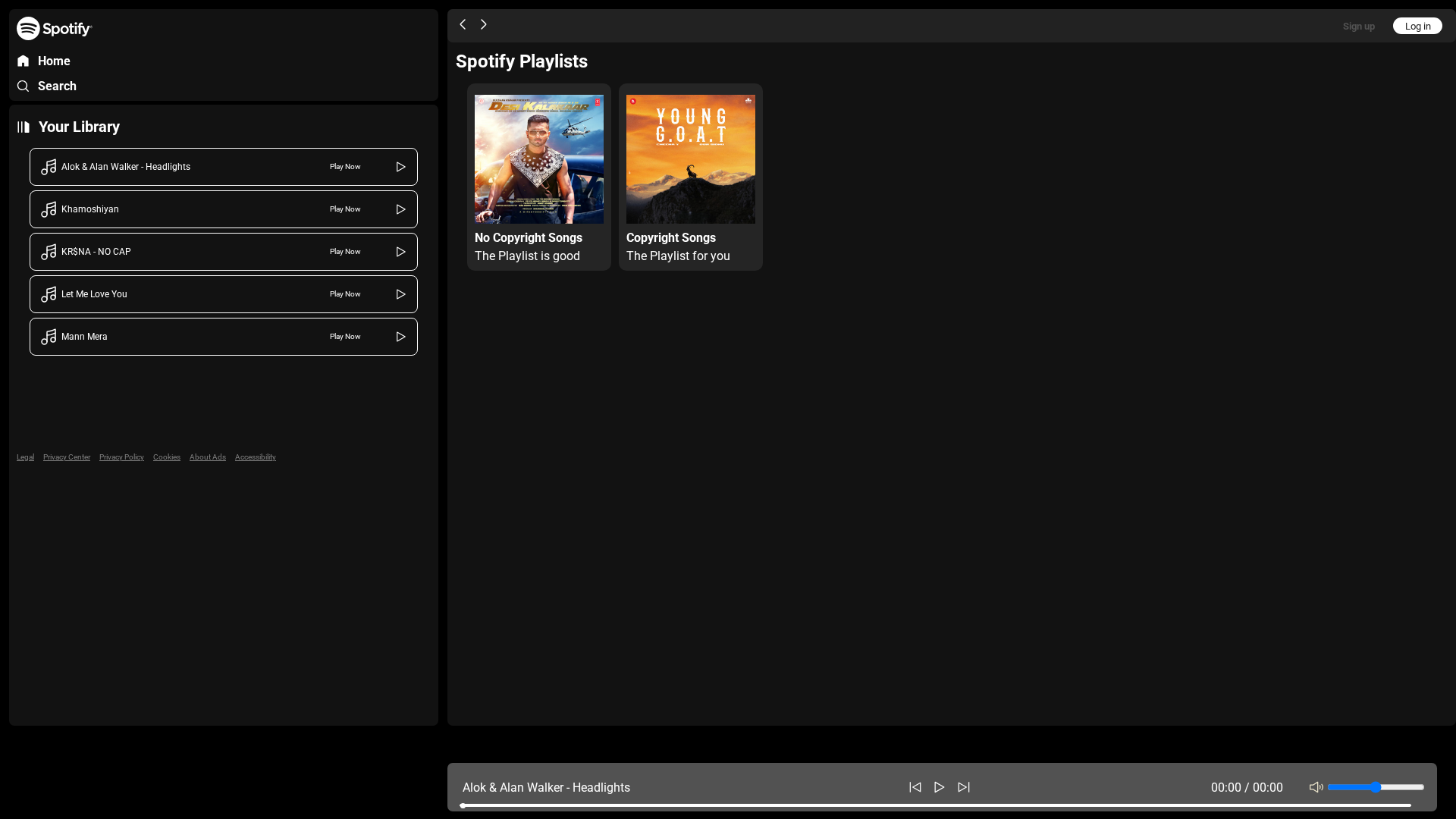
Task: Select Khamoshiyan song name in library
Action: [90, 209]
